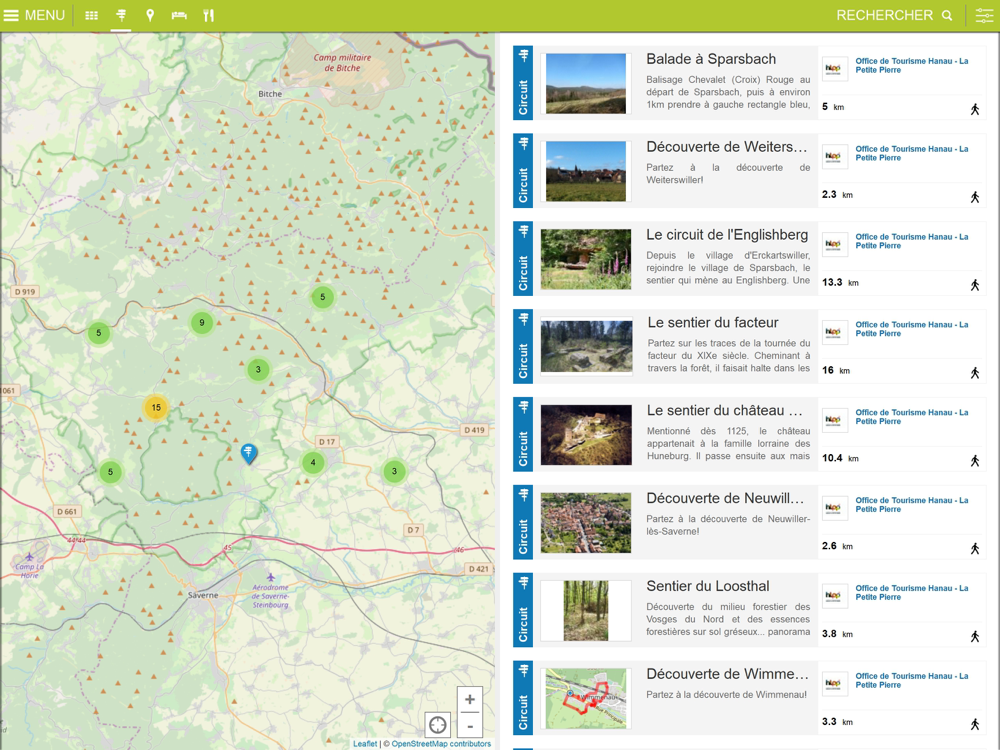Click Office de Tourisme link for Weiterswiller
The height and width of the screenshot is (750, 1000).
tap(911, 154)
